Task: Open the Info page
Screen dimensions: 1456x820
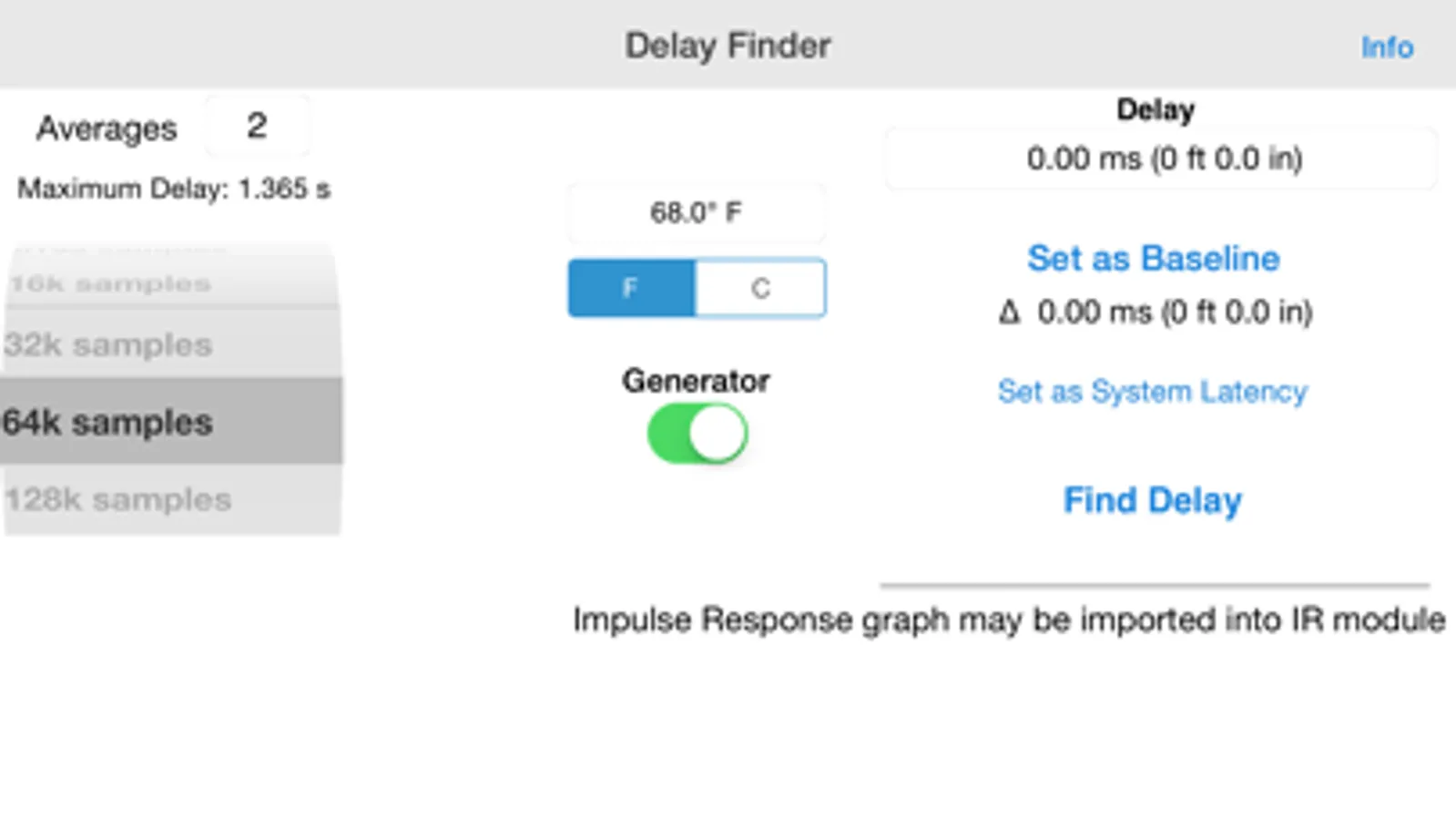Action: (x=1387, y=47)
